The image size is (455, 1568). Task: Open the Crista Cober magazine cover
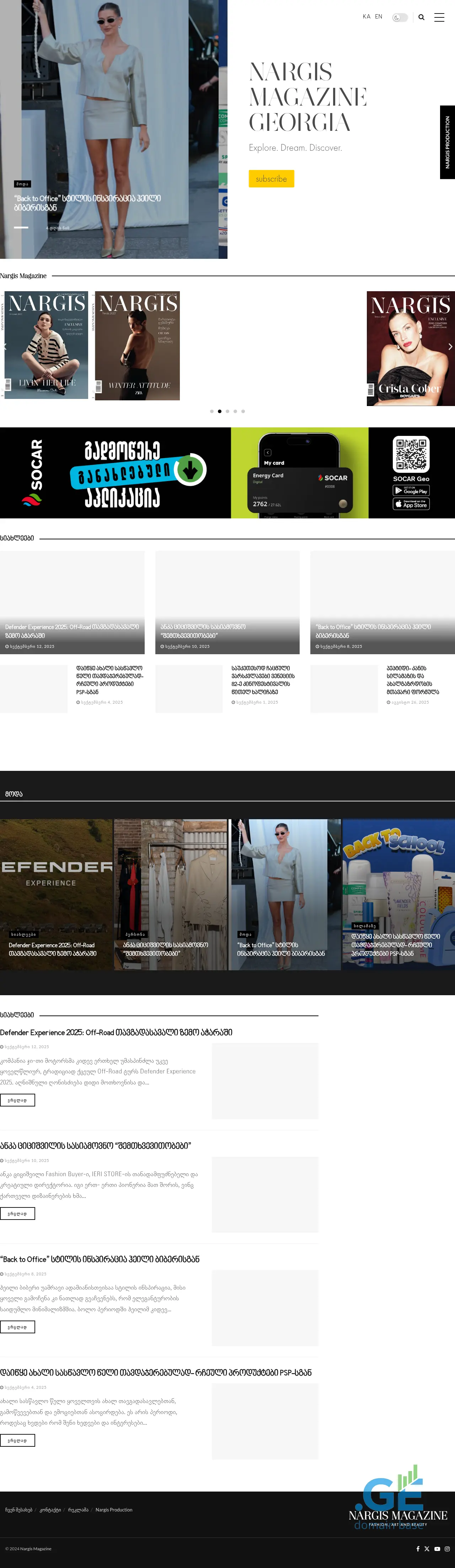pyautogui.click(x=411, y=348)
